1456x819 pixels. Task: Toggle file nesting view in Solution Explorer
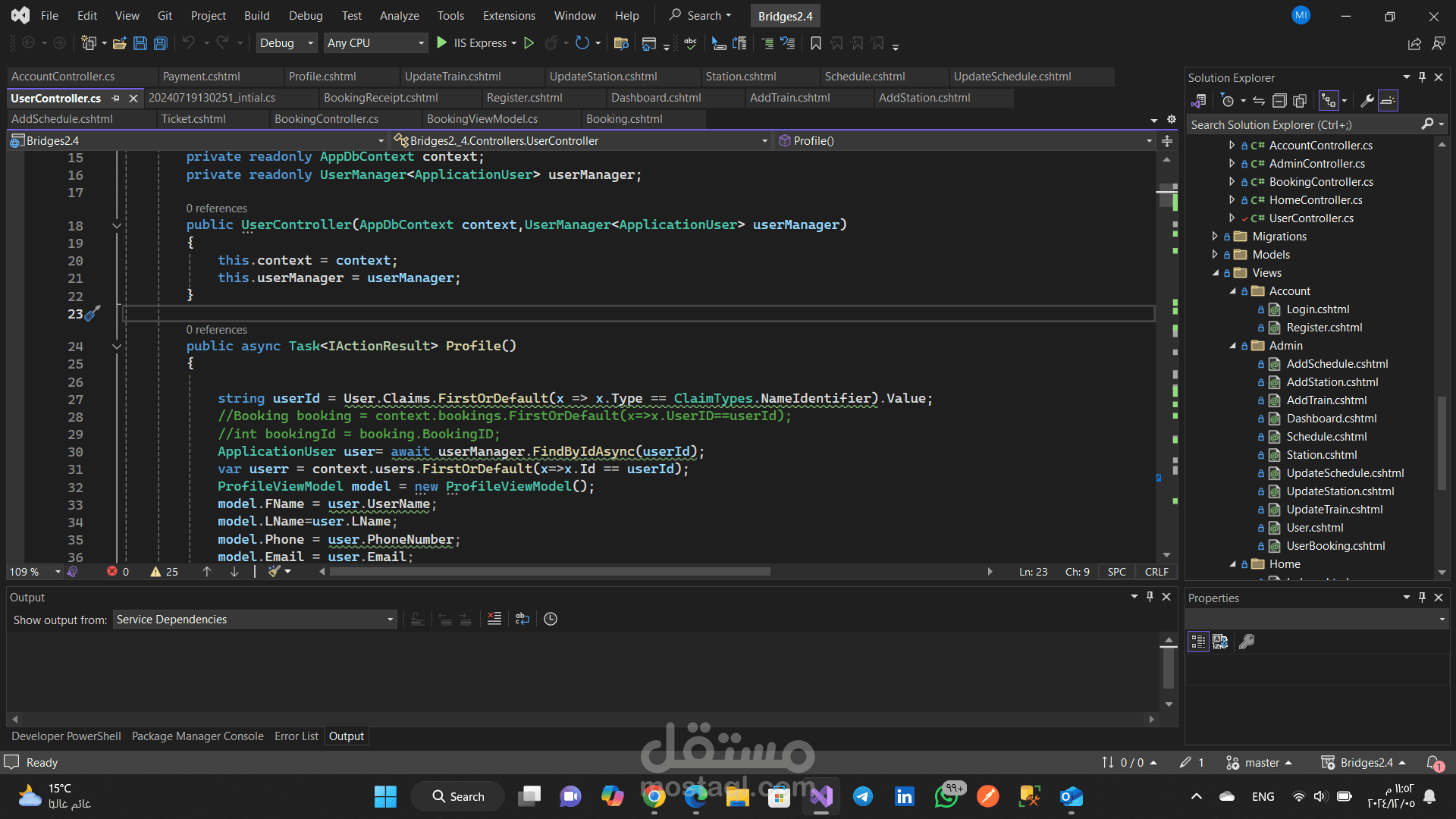[x=1329, y=101]
